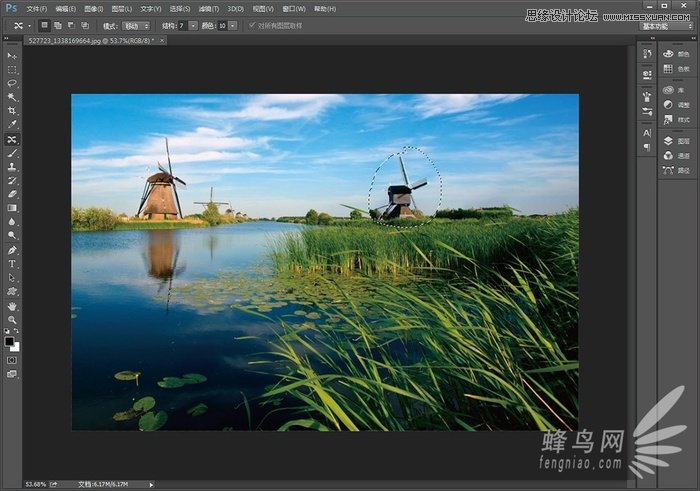Select the Clone Stamp tool
The image size is (700, 491).
click(12, 166)
